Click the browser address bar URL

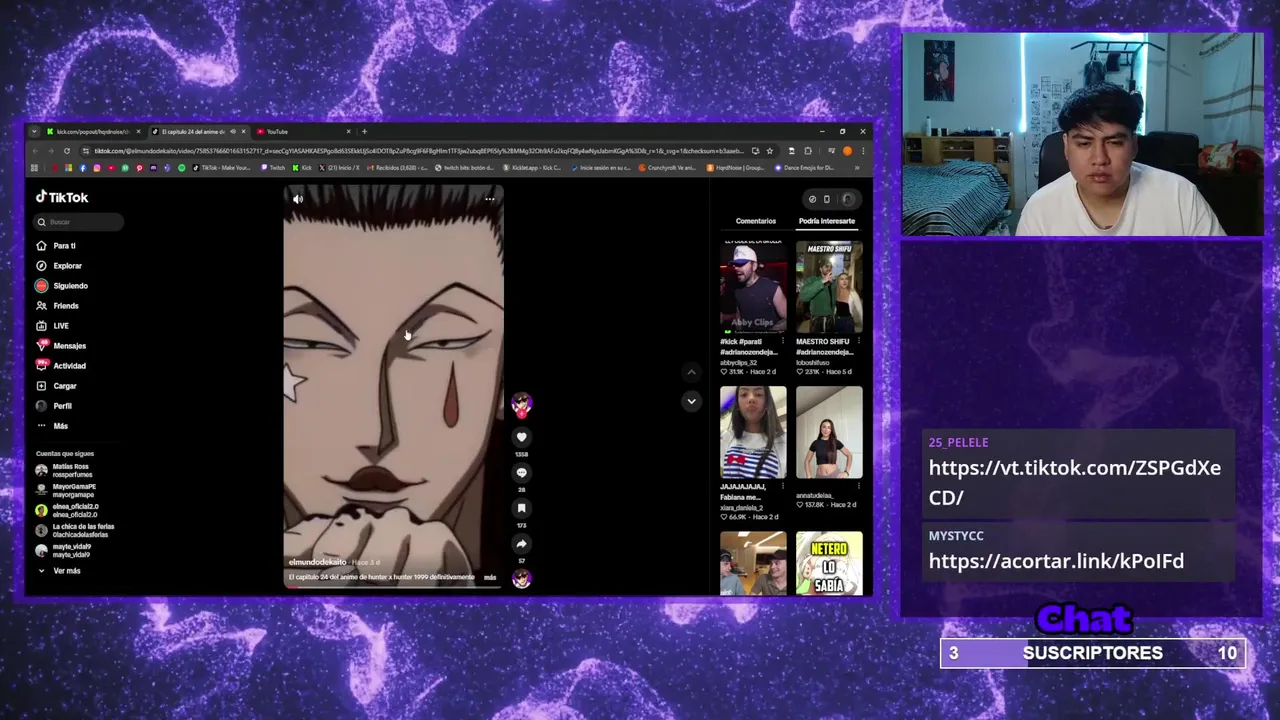[418, 151]
